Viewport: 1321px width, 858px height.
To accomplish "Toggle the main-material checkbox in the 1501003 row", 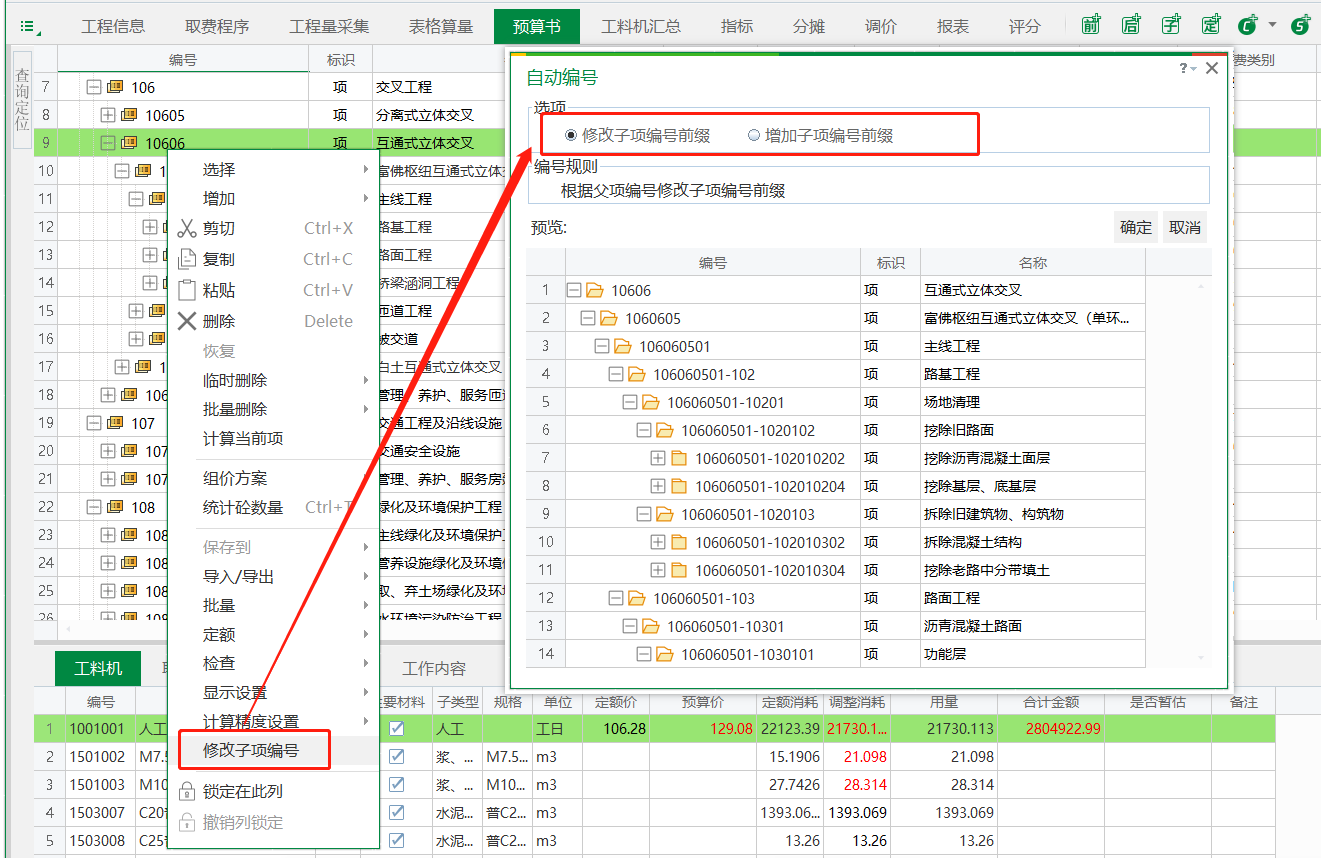I will pyautogui.click(x=397, y=785).
